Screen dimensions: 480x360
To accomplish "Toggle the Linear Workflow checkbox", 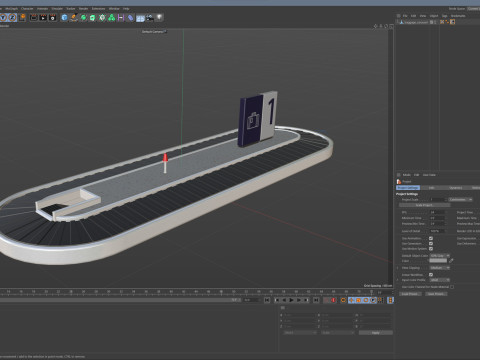I will coord(431,275).
